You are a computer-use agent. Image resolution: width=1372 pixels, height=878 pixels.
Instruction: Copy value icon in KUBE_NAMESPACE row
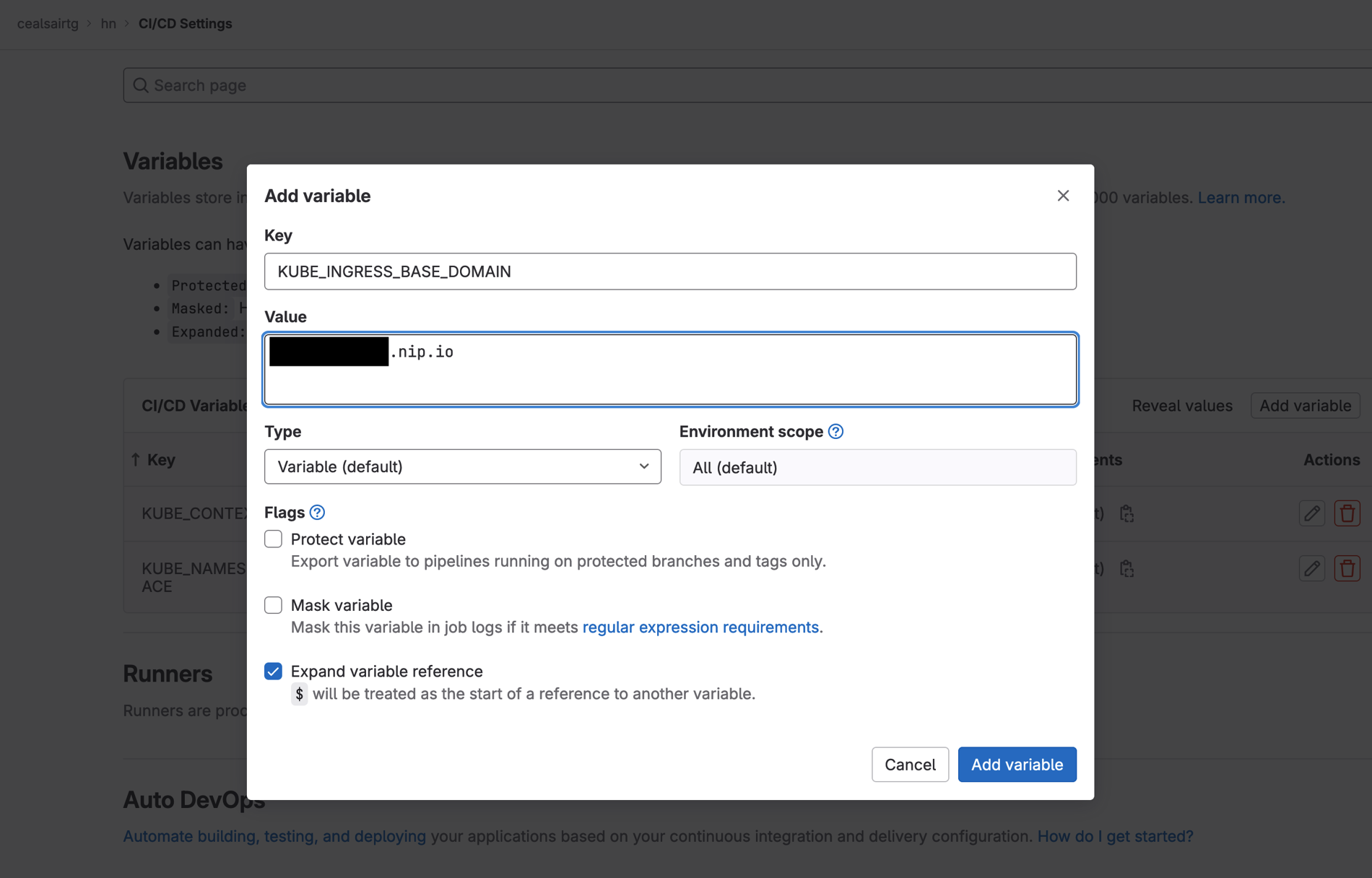1126,569
